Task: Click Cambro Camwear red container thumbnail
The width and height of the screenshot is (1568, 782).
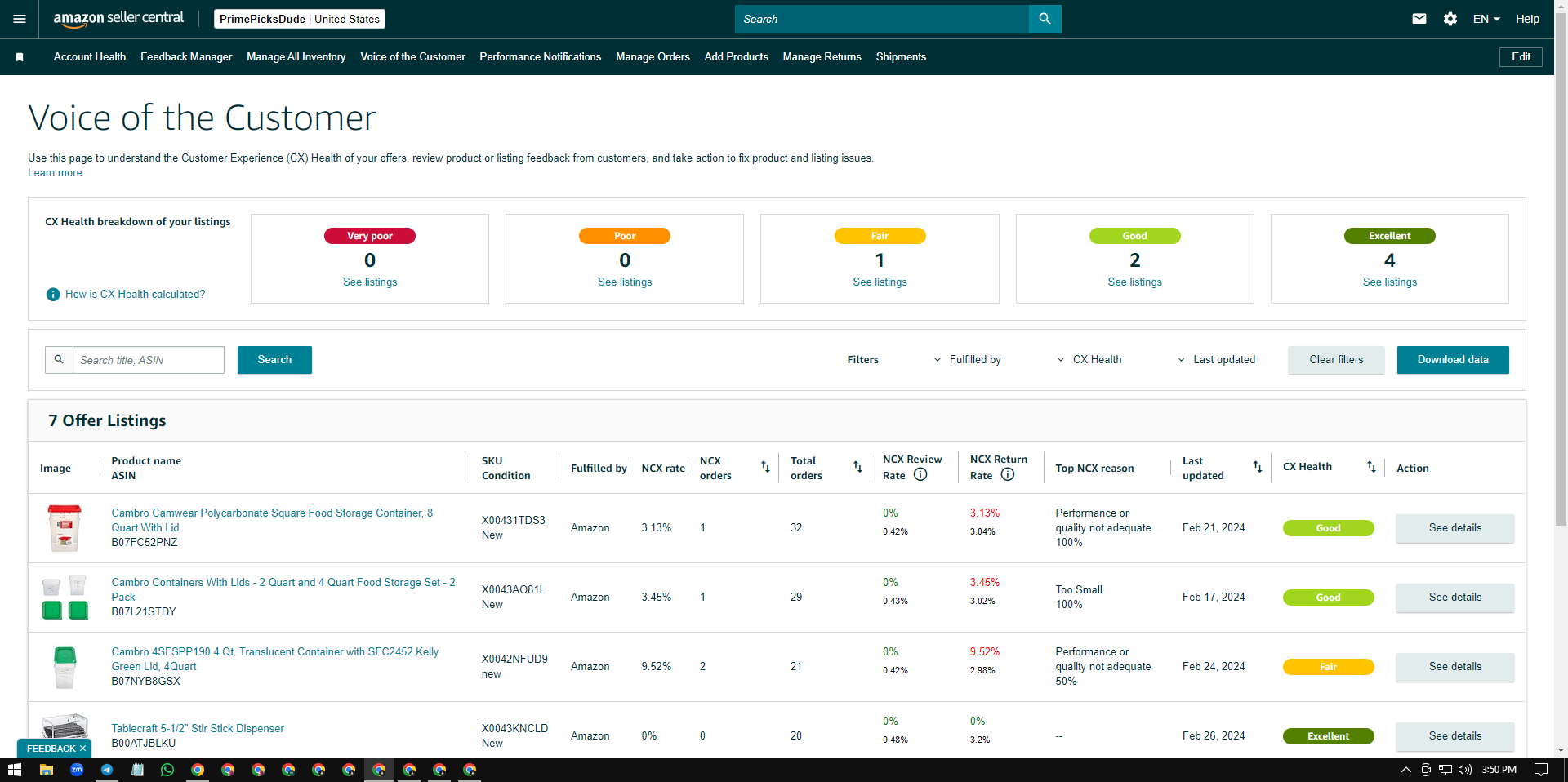Action: (x=65, y=528)
